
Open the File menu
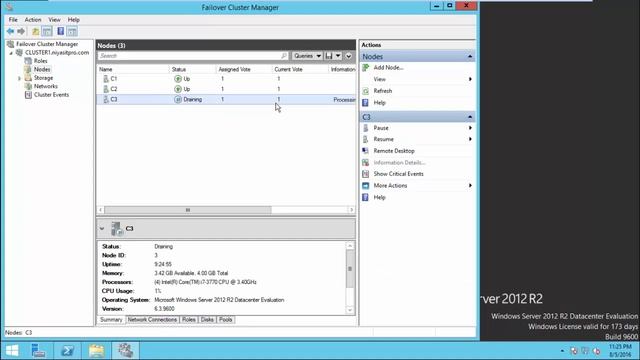point(13,20)
